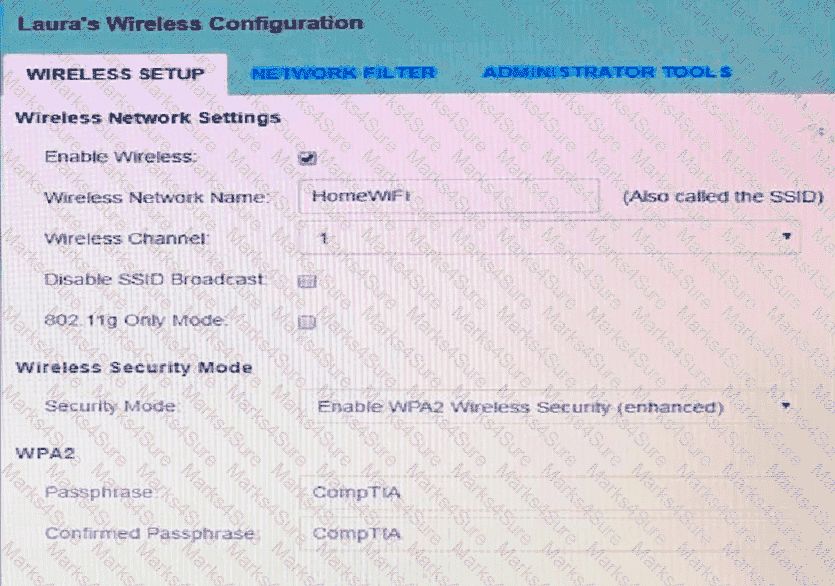
Task: Select the Wireless Setup tab
Action: tap(115, 74)
